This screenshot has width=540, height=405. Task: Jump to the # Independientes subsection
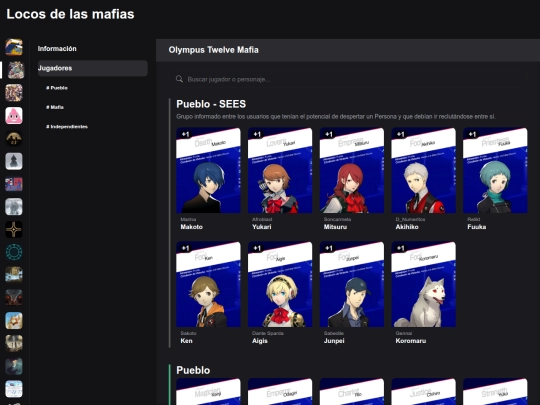tap(67, 126)
